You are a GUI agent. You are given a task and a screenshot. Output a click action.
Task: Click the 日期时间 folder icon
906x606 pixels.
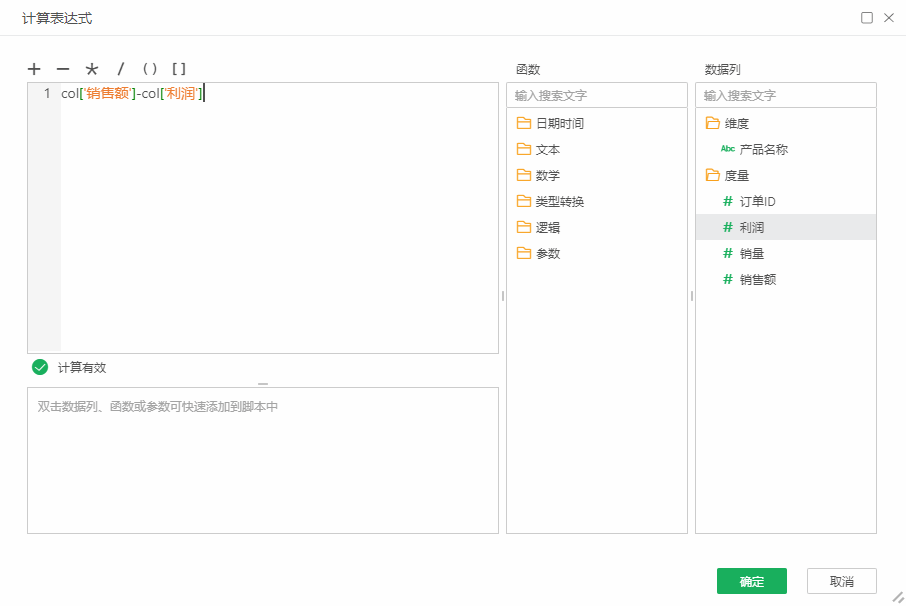coord(526,122)
